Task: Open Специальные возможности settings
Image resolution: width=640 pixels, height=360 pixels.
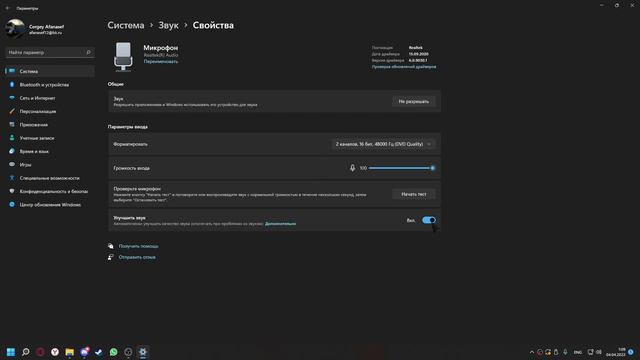Action: click(x=50, y=178)
